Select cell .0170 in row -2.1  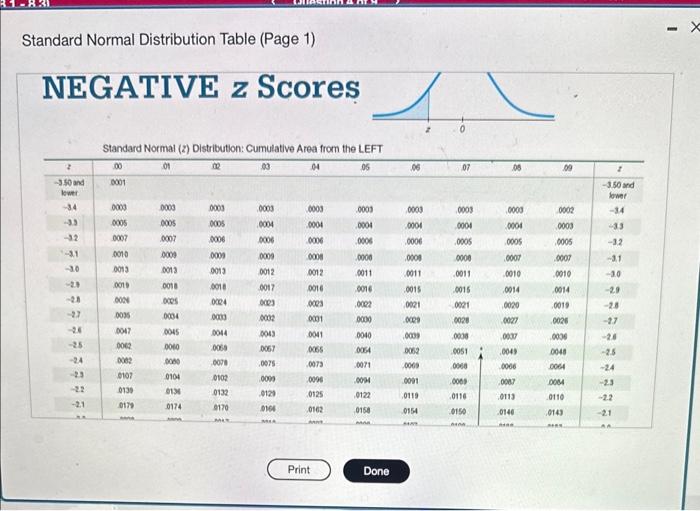(x=221, y=407)
